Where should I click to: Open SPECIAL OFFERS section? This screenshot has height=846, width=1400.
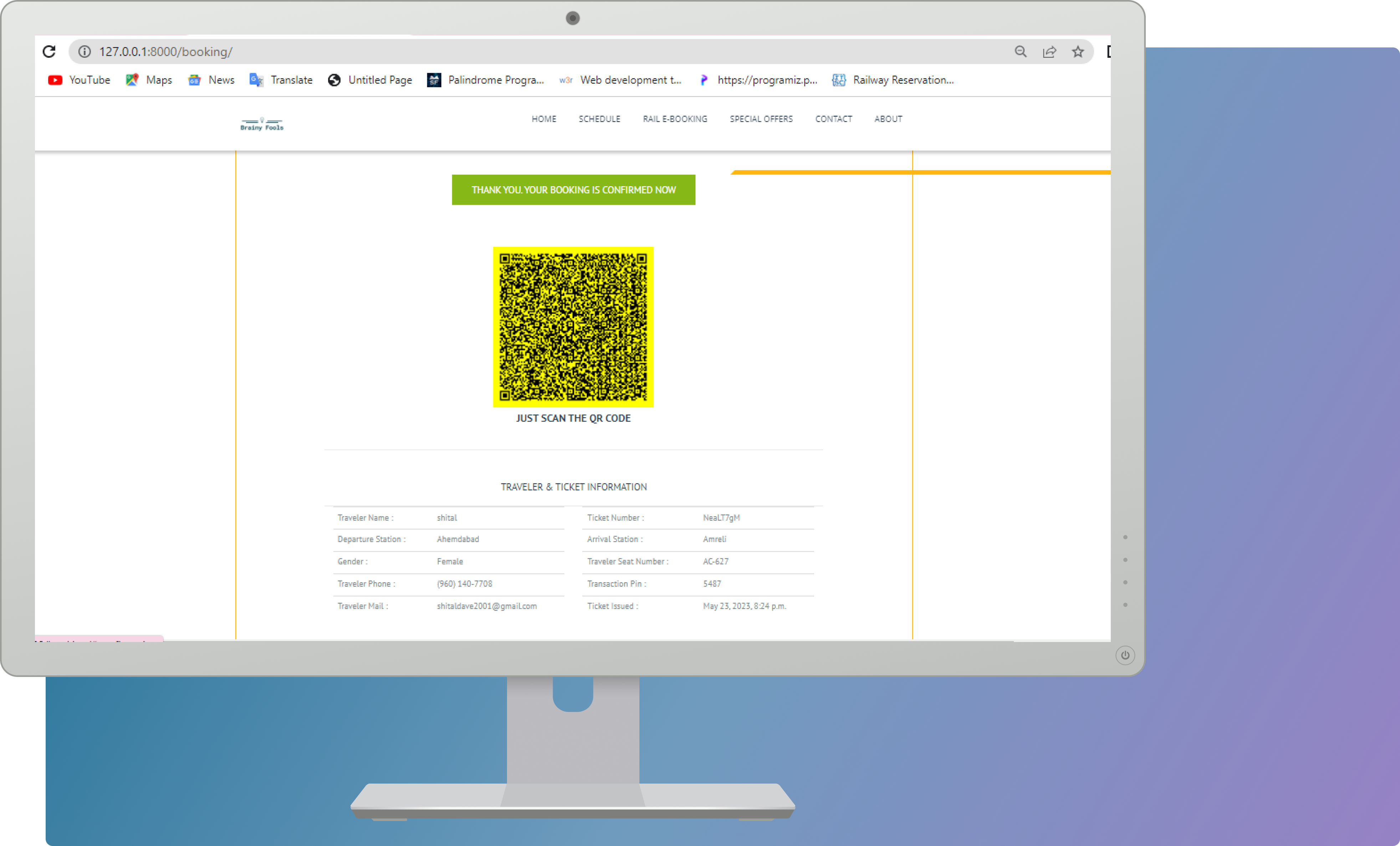[x=761, y=119]
